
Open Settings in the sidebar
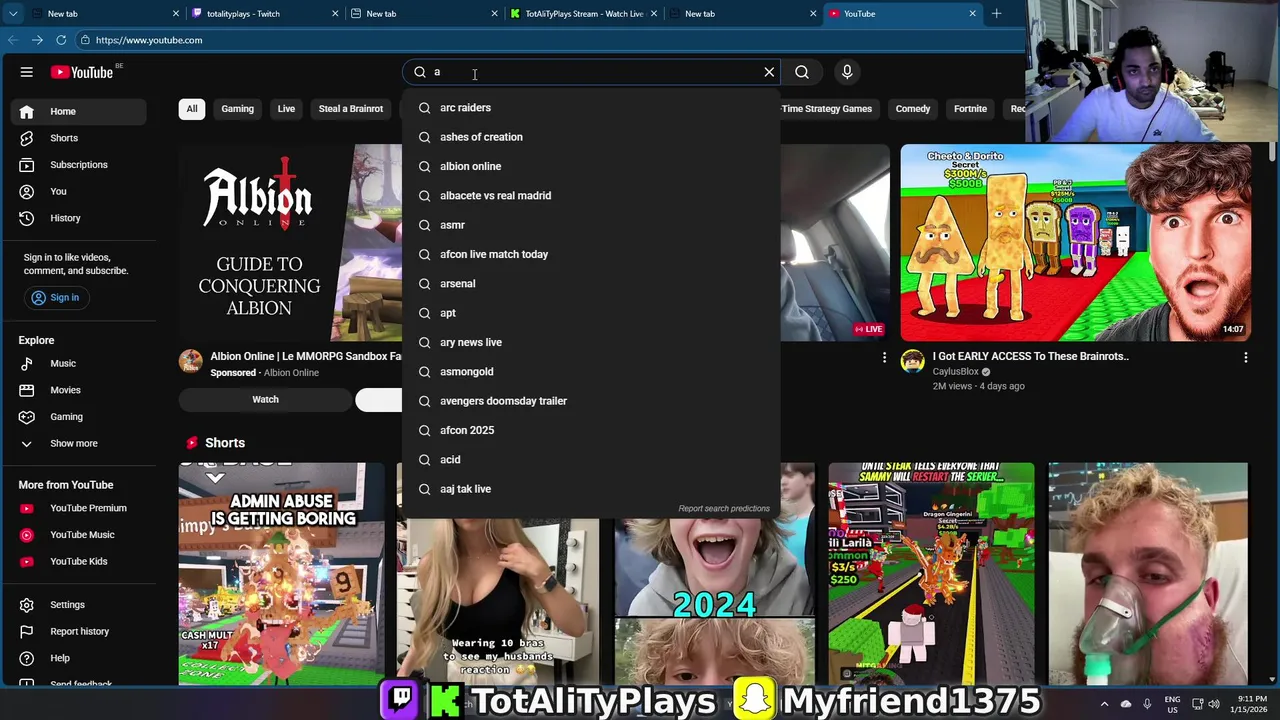click(x=78, y=605)
